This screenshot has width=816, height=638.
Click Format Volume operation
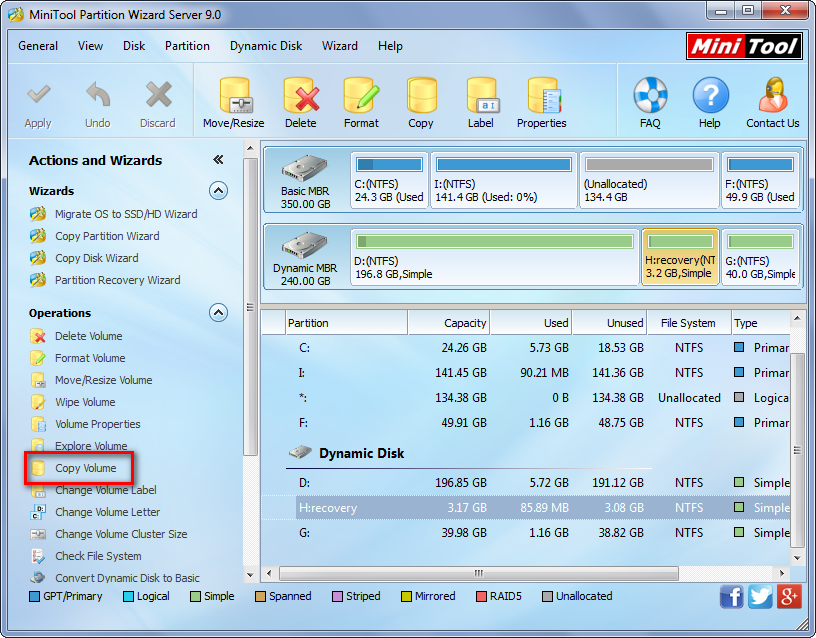(90, 358)
